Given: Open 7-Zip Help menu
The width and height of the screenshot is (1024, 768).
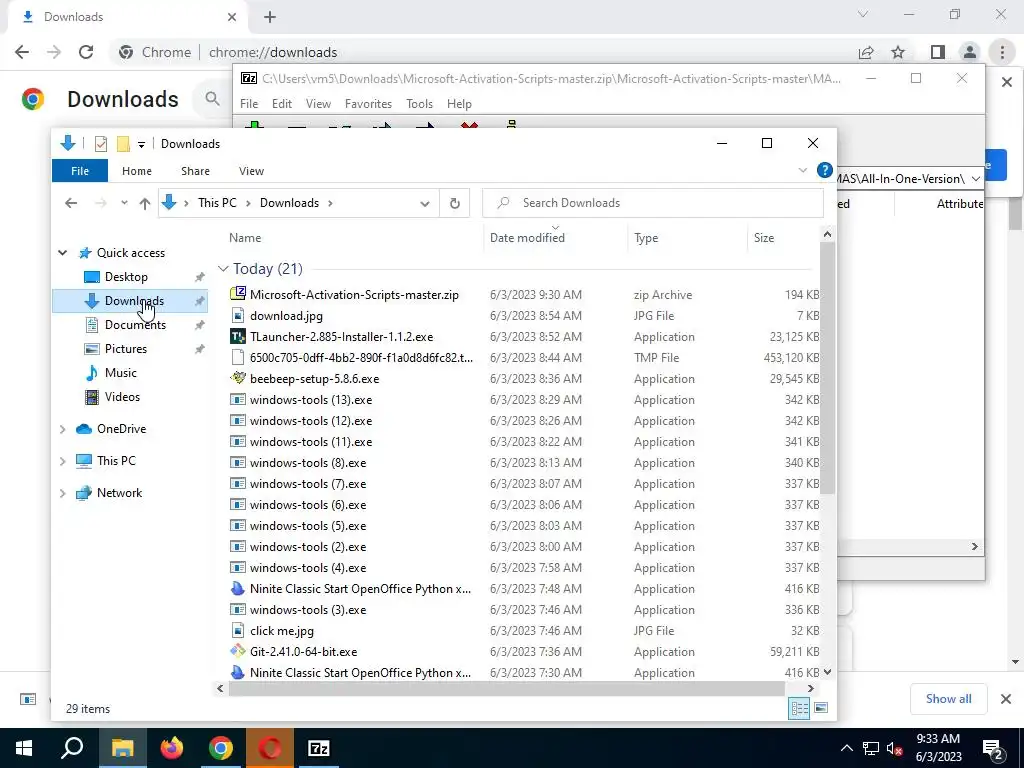Looking at the screenshot, I should tap(459, 104).
